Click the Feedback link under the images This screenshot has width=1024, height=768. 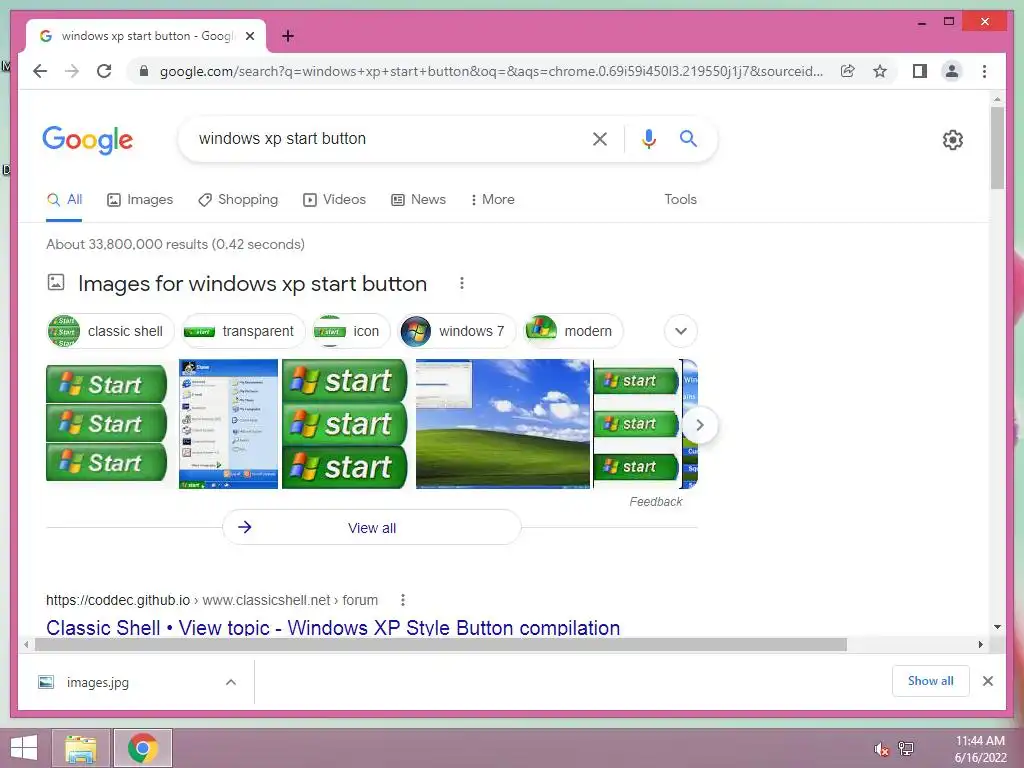pyautogui.click(x=656, y=502)
